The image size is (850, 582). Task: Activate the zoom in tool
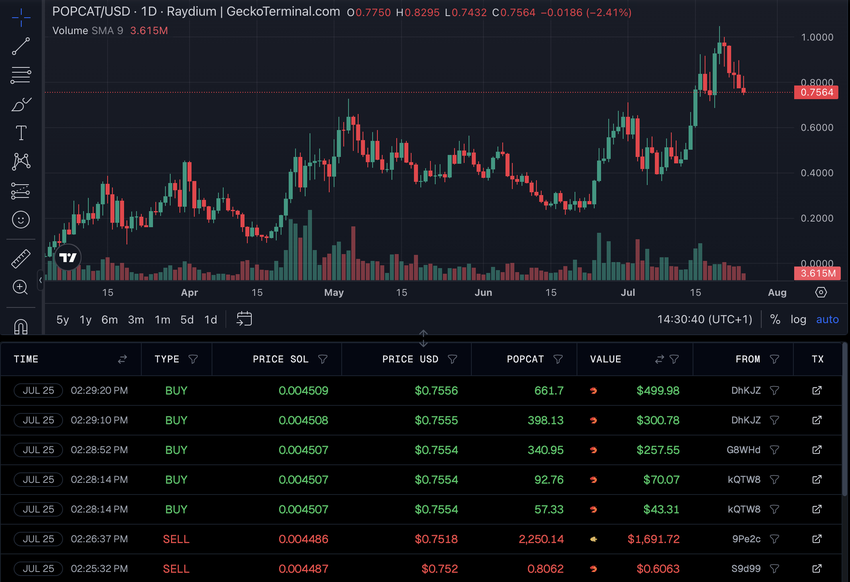click(21, 287)
